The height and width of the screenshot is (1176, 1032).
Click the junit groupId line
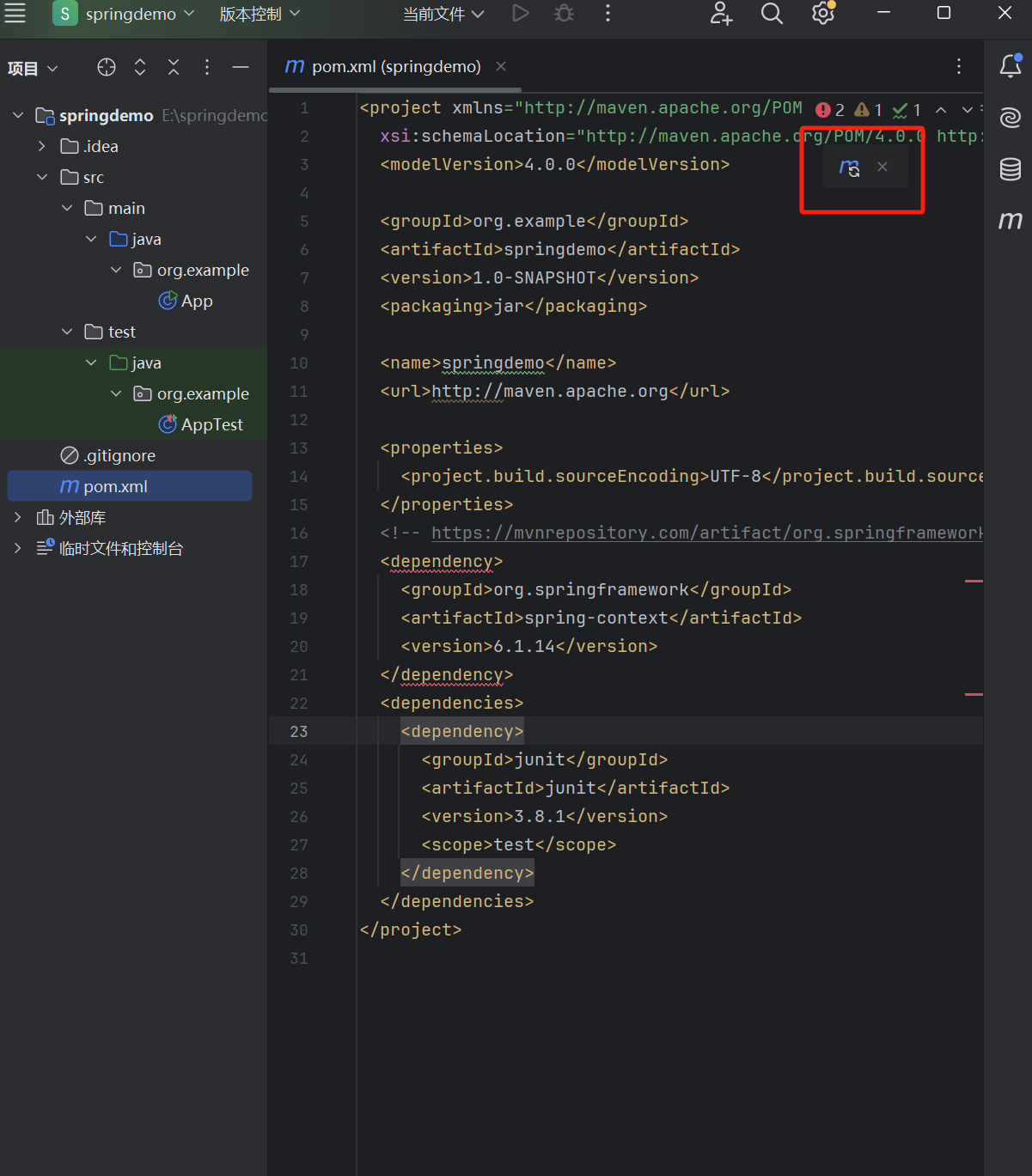tap(545, 759)
